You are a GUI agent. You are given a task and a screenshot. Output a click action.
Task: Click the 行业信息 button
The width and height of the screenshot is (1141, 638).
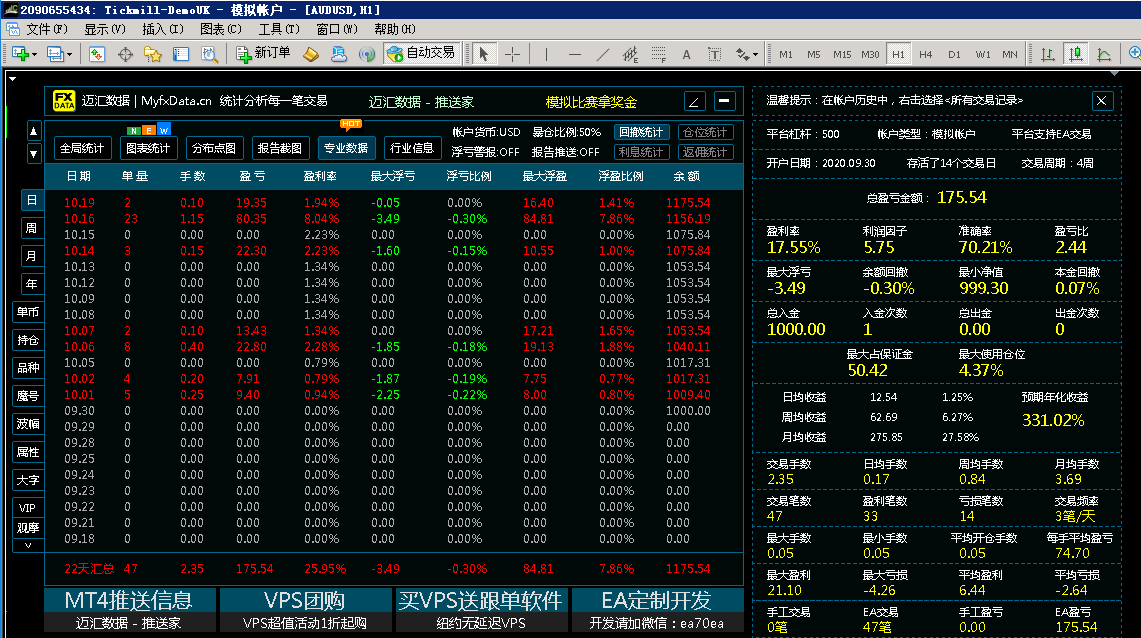click(x=411, y=148)
